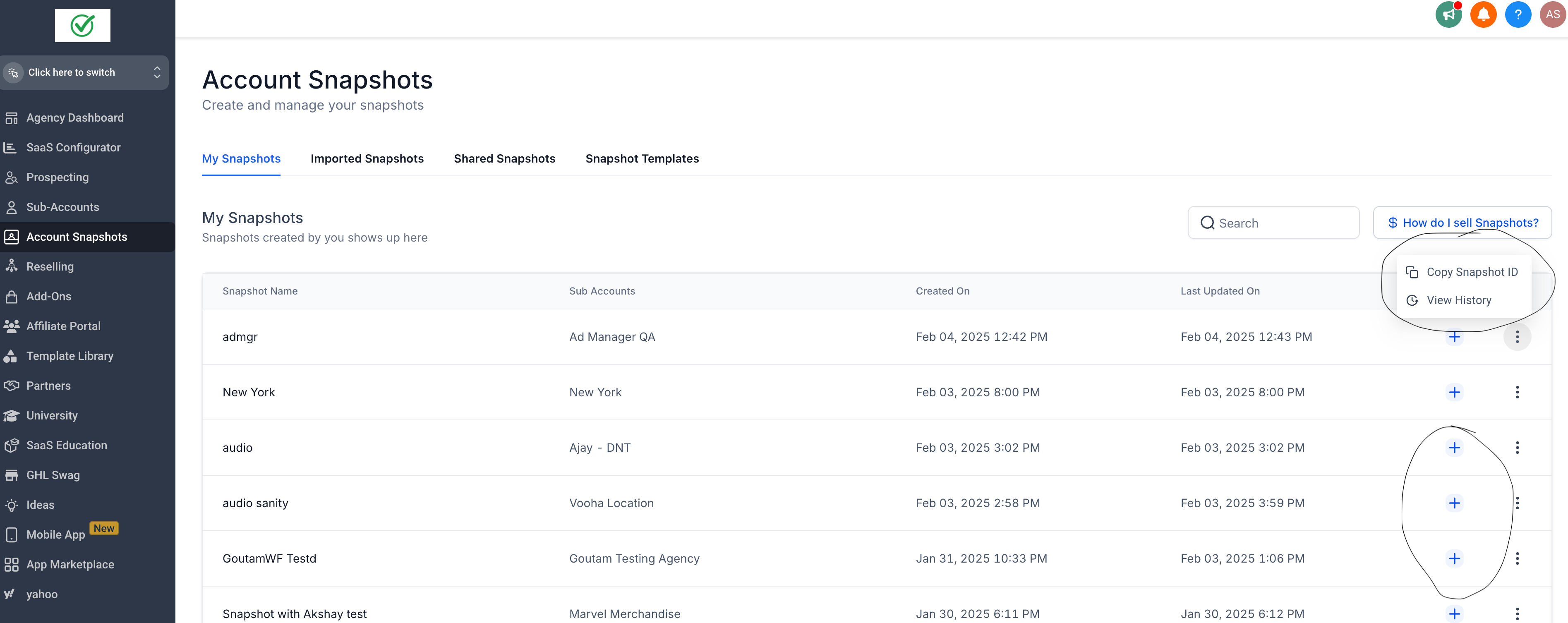The width and height of the screenshot is (1568, 623).
Task: Open three-dot menu for admgr snapshot
Action: pos(1517,337)
